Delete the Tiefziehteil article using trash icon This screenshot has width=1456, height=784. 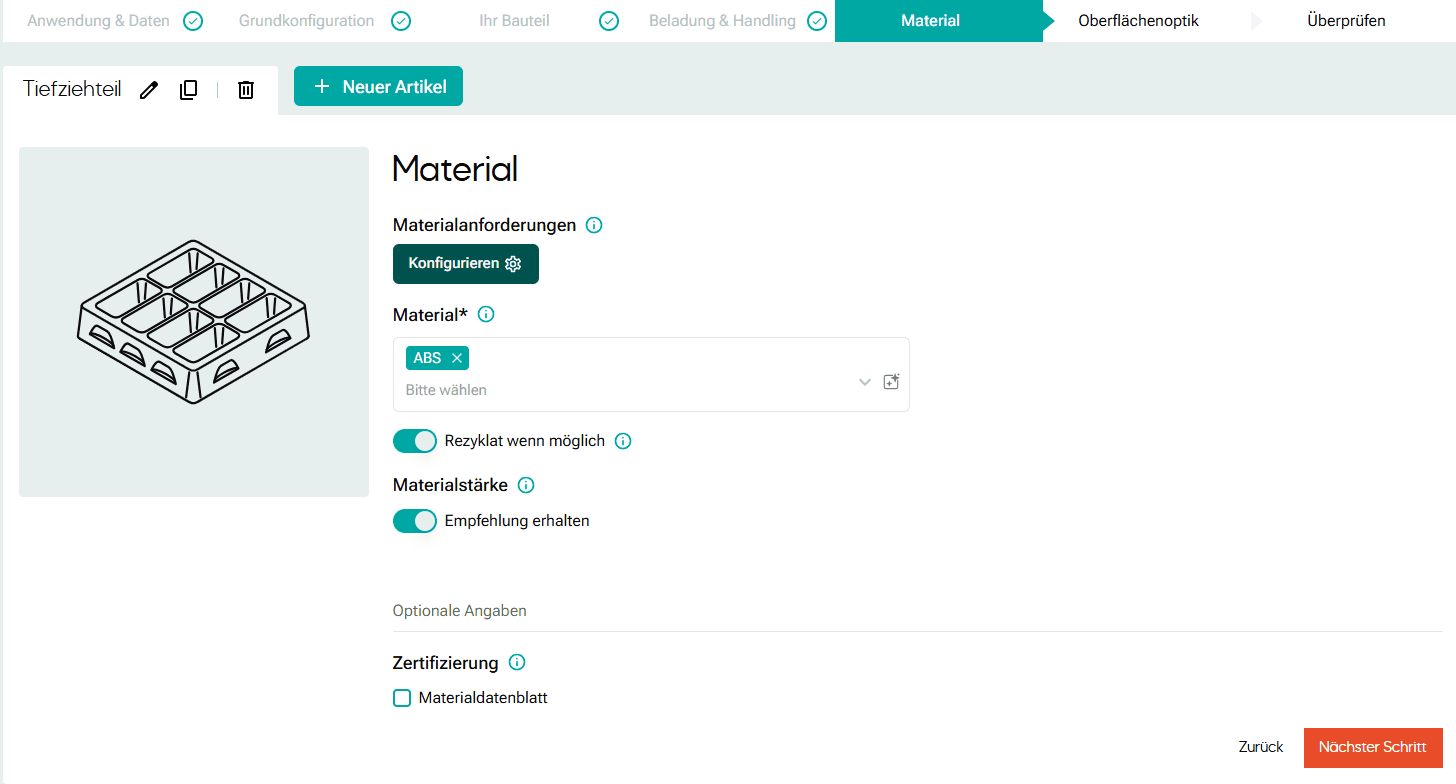click(245, 90)
